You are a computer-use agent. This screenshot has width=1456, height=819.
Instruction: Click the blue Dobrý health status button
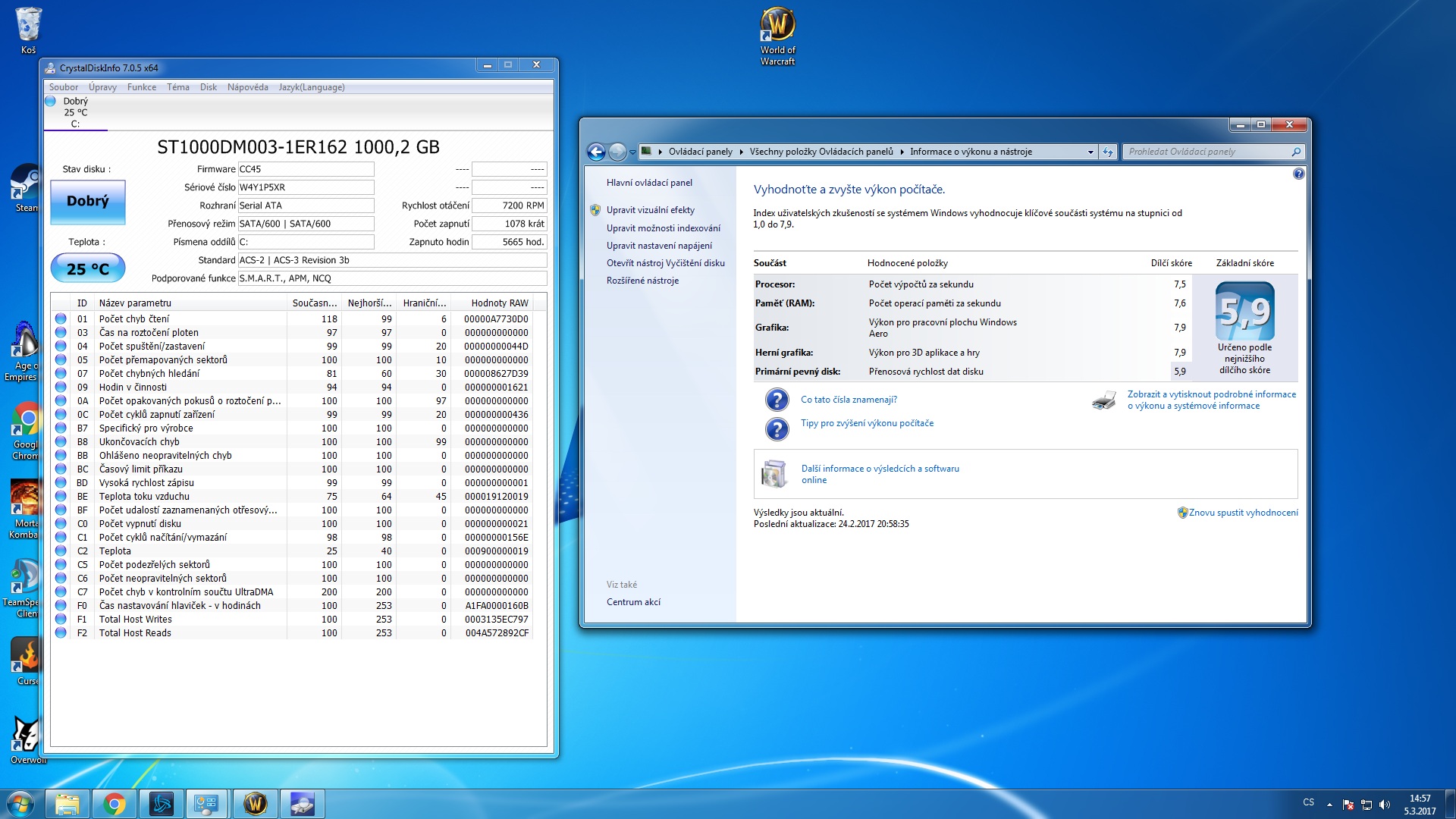(x=88, y=202)
